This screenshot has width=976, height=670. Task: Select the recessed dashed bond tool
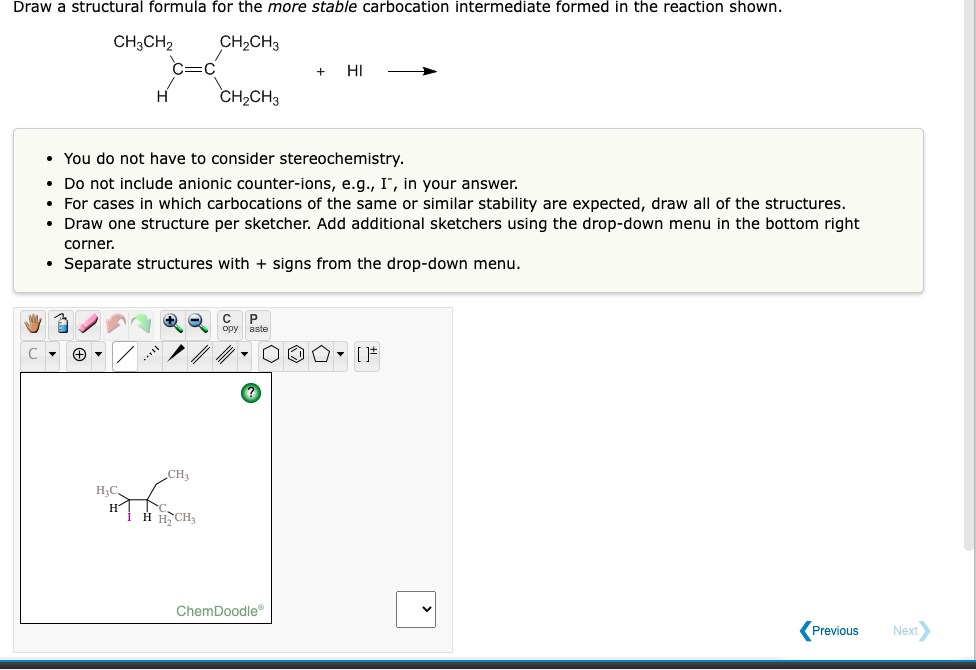pyautogui.click(x=151, y=354)
